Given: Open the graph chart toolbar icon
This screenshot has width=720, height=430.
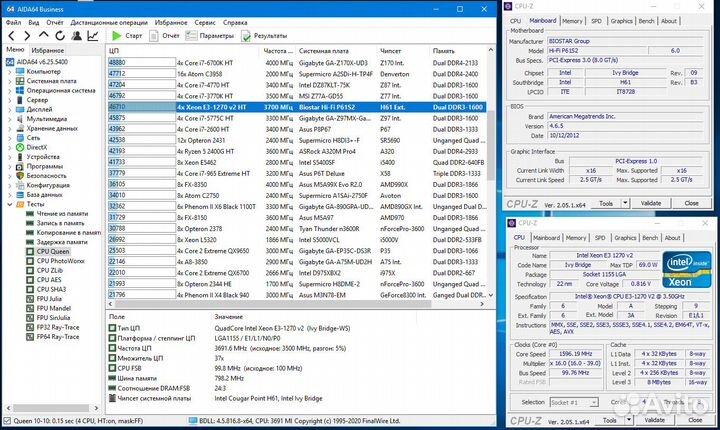Looking at the screenshot, I should coord(93,36).
